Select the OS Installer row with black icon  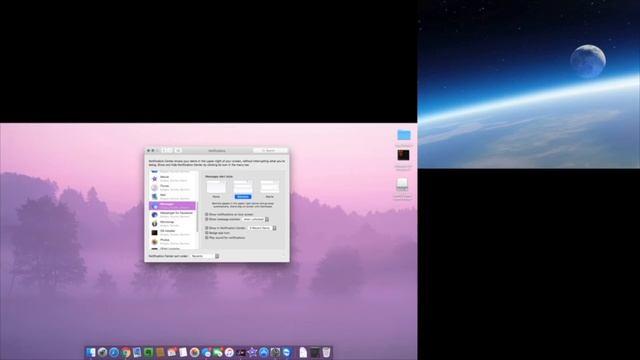(x=173, y=233)
